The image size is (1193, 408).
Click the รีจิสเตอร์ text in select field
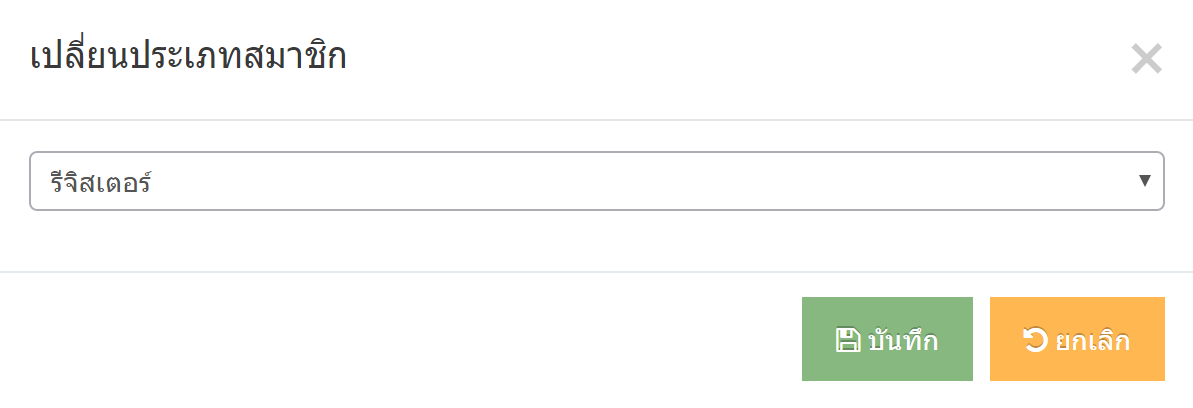point(100,182)
